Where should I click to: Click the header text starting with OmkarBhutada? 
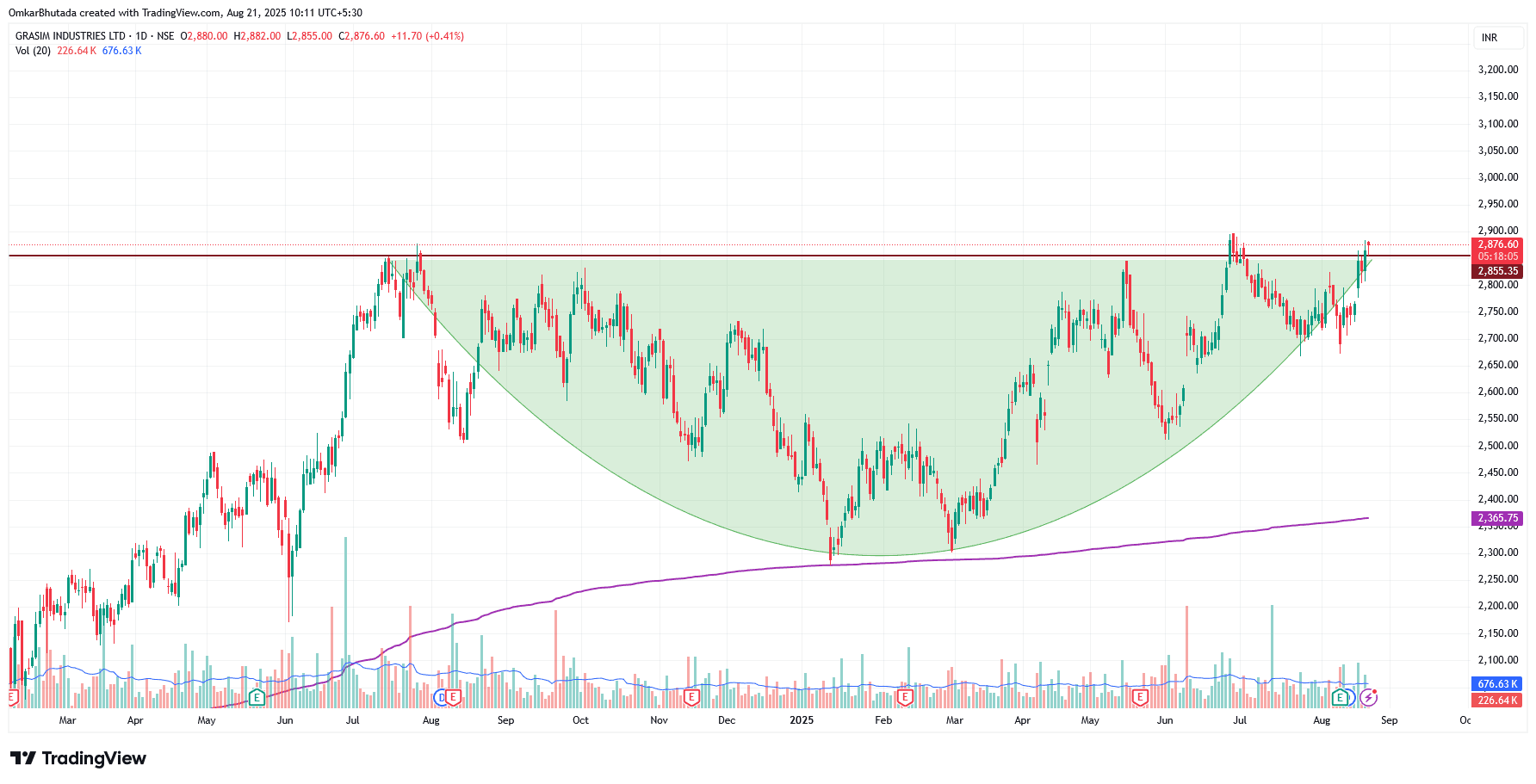(185, 13)
